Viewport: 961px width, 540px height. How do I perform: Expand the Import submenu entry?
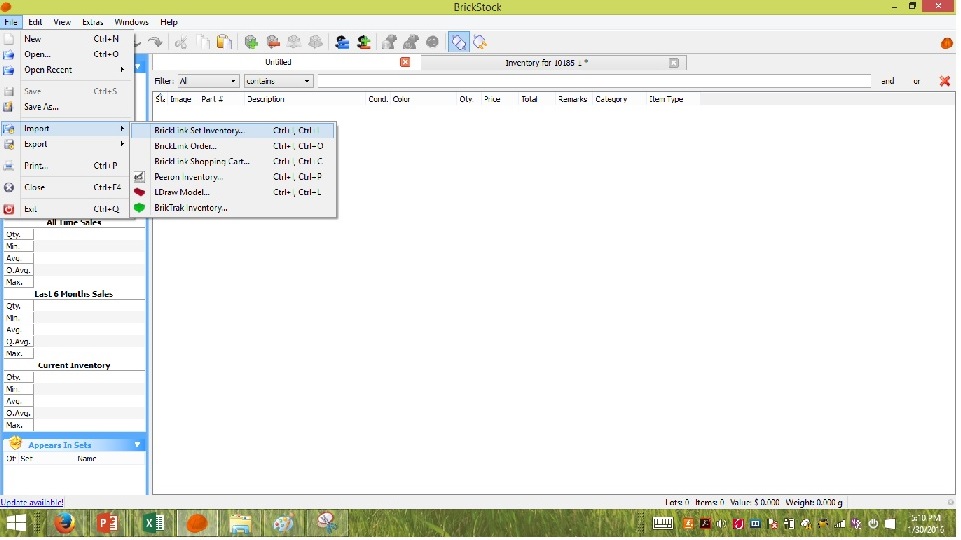[x=67, y=129]
